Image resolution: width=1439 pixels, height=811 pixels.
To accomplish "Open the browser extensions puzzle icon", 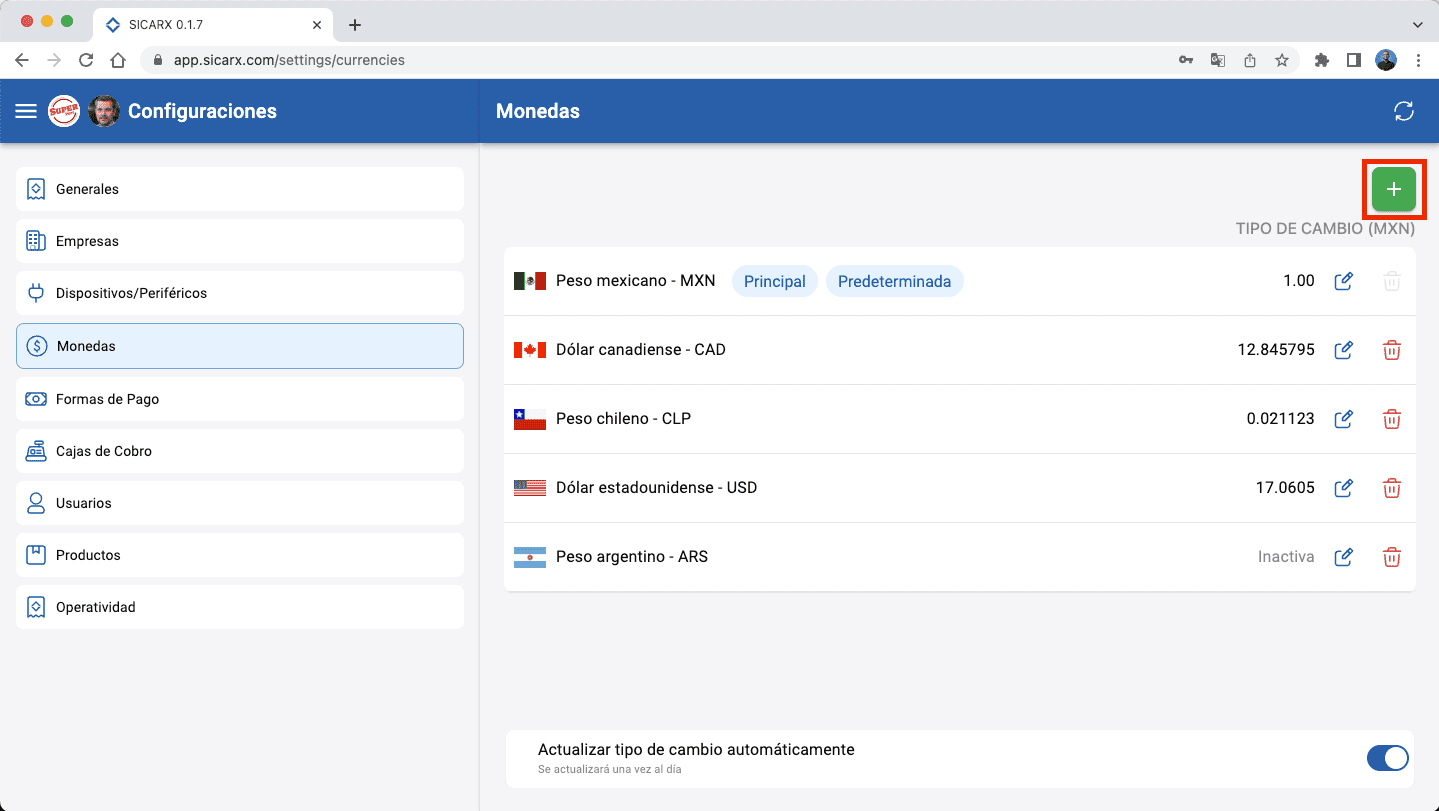I will coord(1321,59).
